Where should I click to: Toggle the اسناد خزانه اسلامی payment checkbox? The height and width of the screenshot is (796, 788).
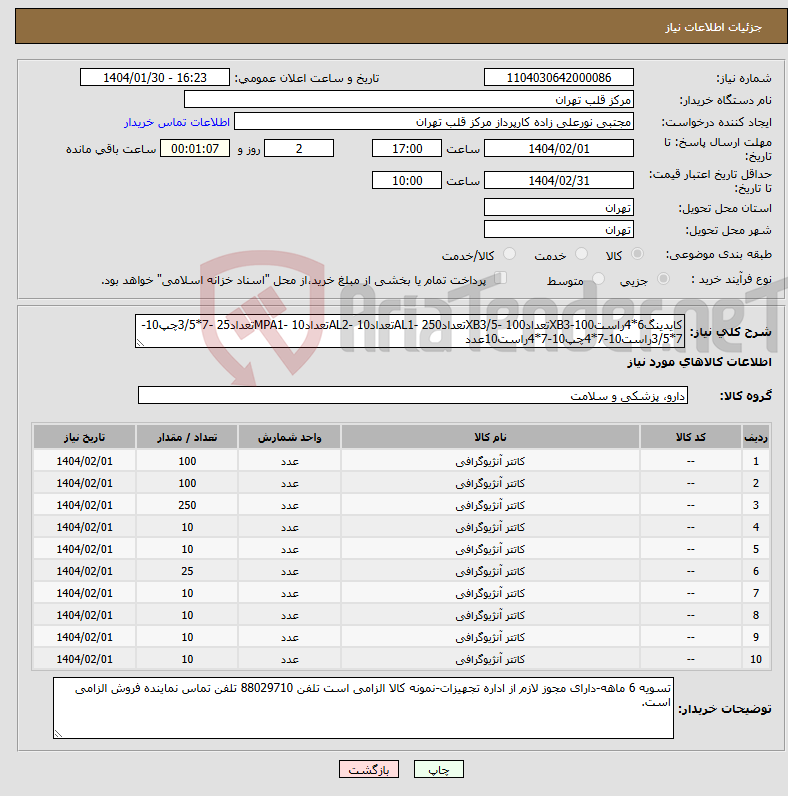(501, 278)
